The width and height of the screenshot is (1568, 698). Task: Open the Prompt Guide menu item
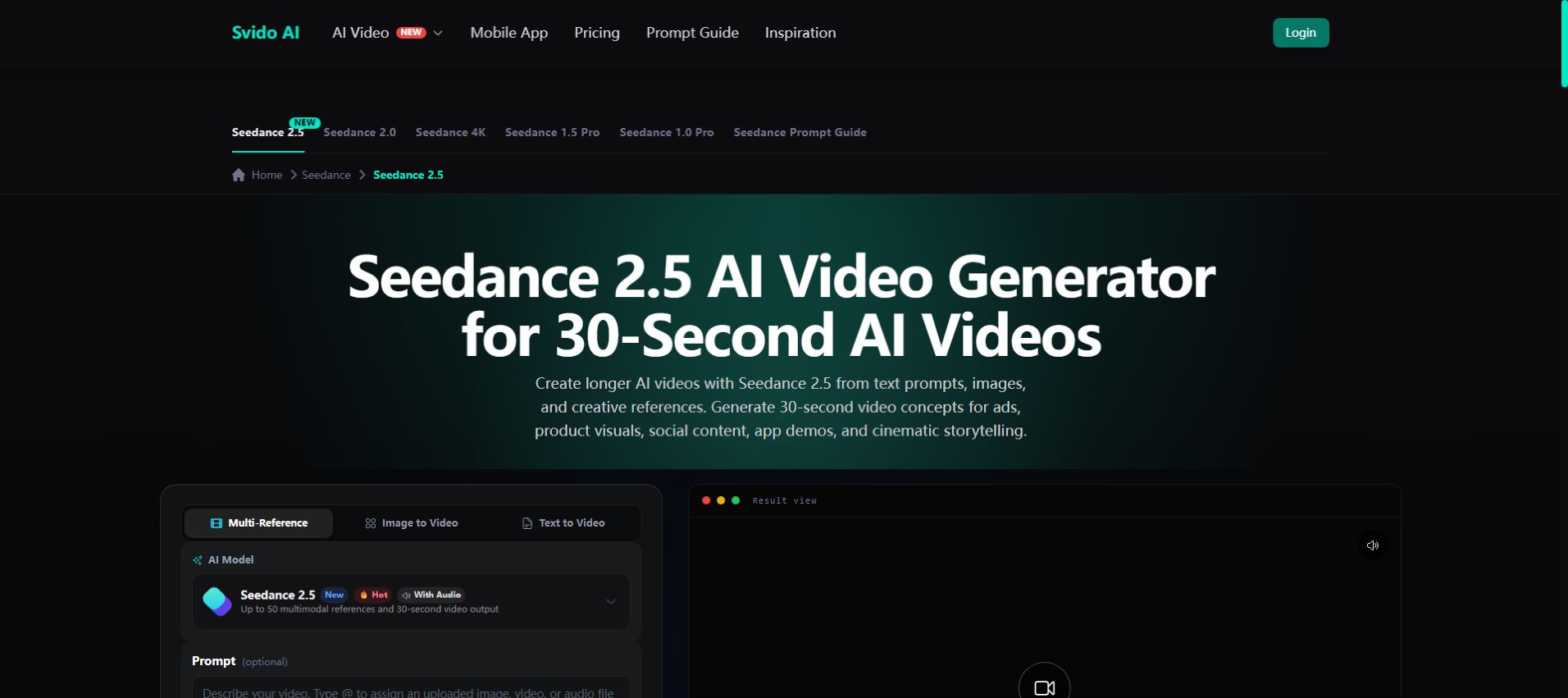[692, 33]
